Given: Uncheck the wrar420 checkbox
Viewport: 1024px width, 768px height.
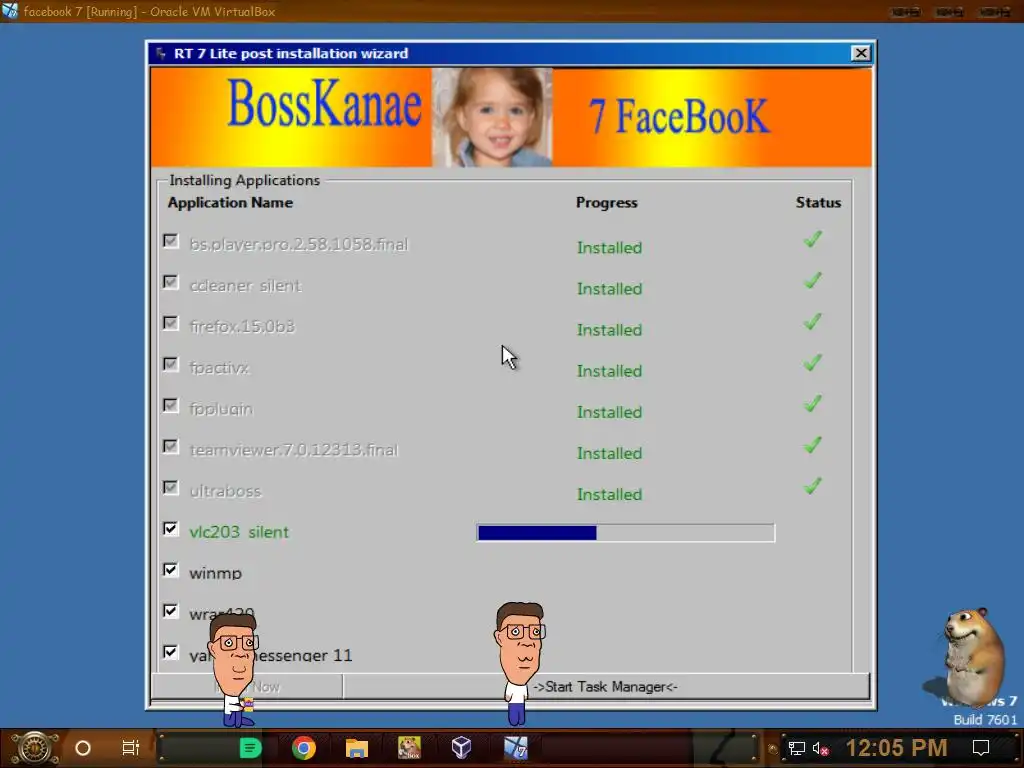Looking at the screenshot, I should pos(170,611).
